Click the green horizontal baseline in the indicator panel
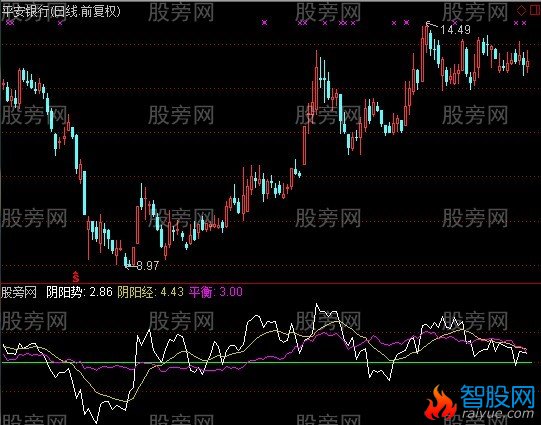Screen dimensions: 541x425 click(x=266, y=363)
